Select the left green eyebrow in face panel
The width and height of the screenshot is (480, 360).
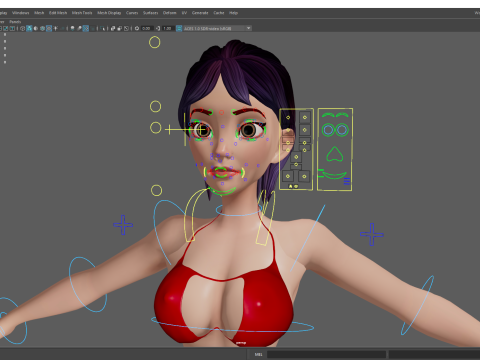coord(328,115)
